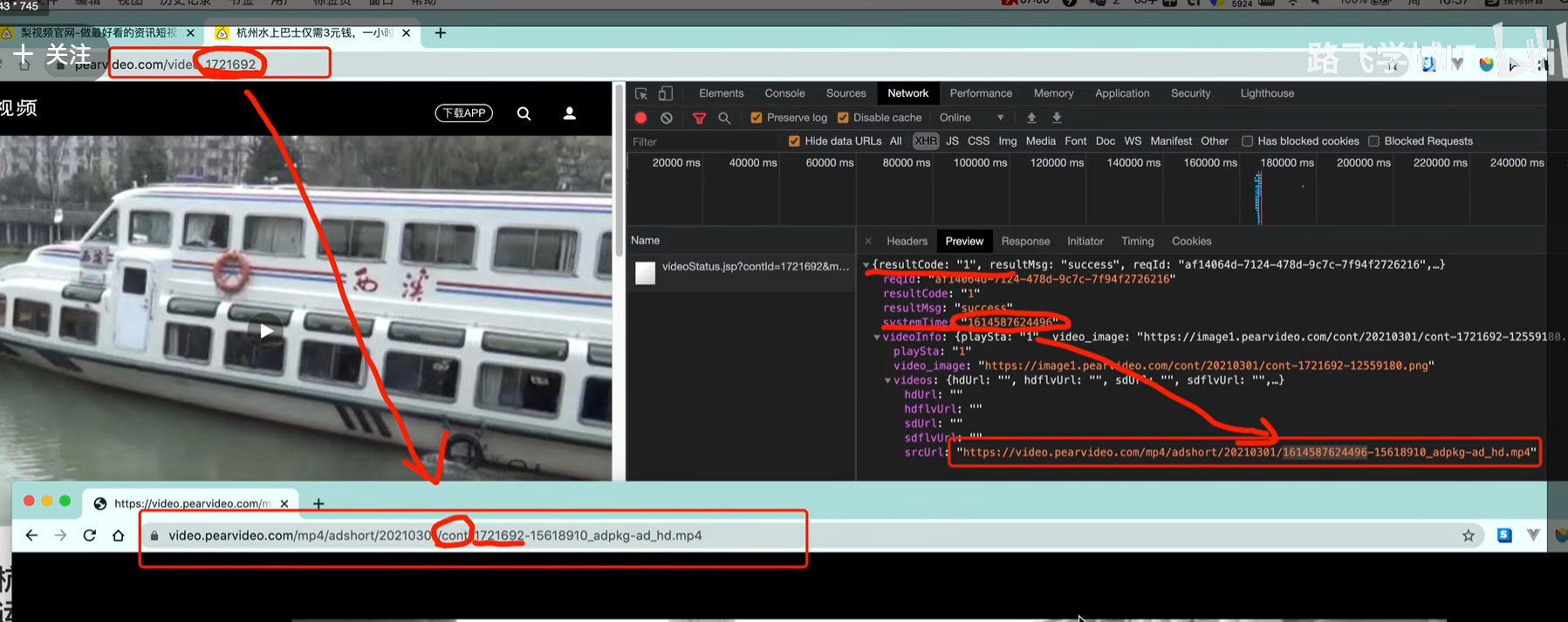
Task: Open network search magnifier icon
Action: coord(724,118)
